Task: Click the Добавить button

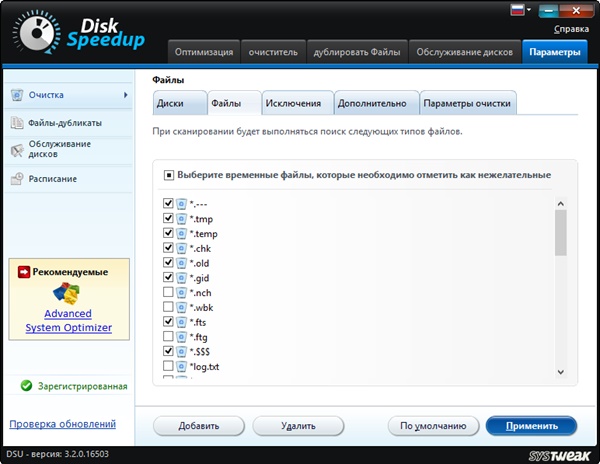Action: click(199, 425)
